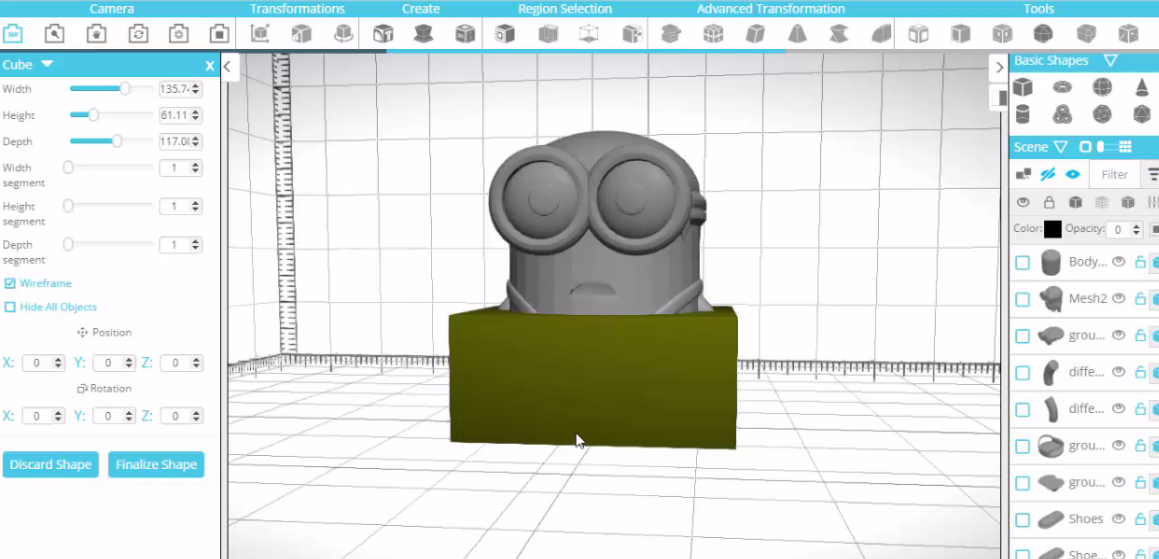Click the Filter input field
1159x559 pixels.
tap(1114, 175)
